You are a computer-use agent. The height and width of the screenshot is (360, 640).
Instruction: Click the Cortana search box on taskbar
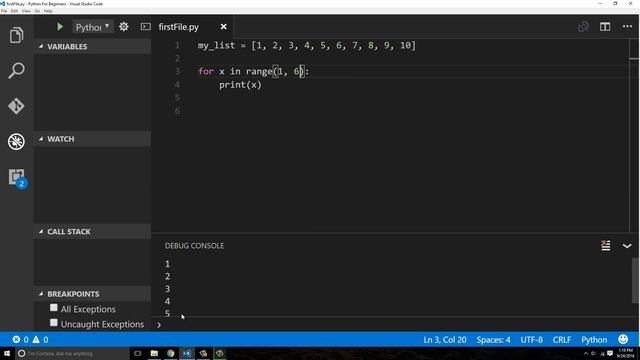[73, 353]
